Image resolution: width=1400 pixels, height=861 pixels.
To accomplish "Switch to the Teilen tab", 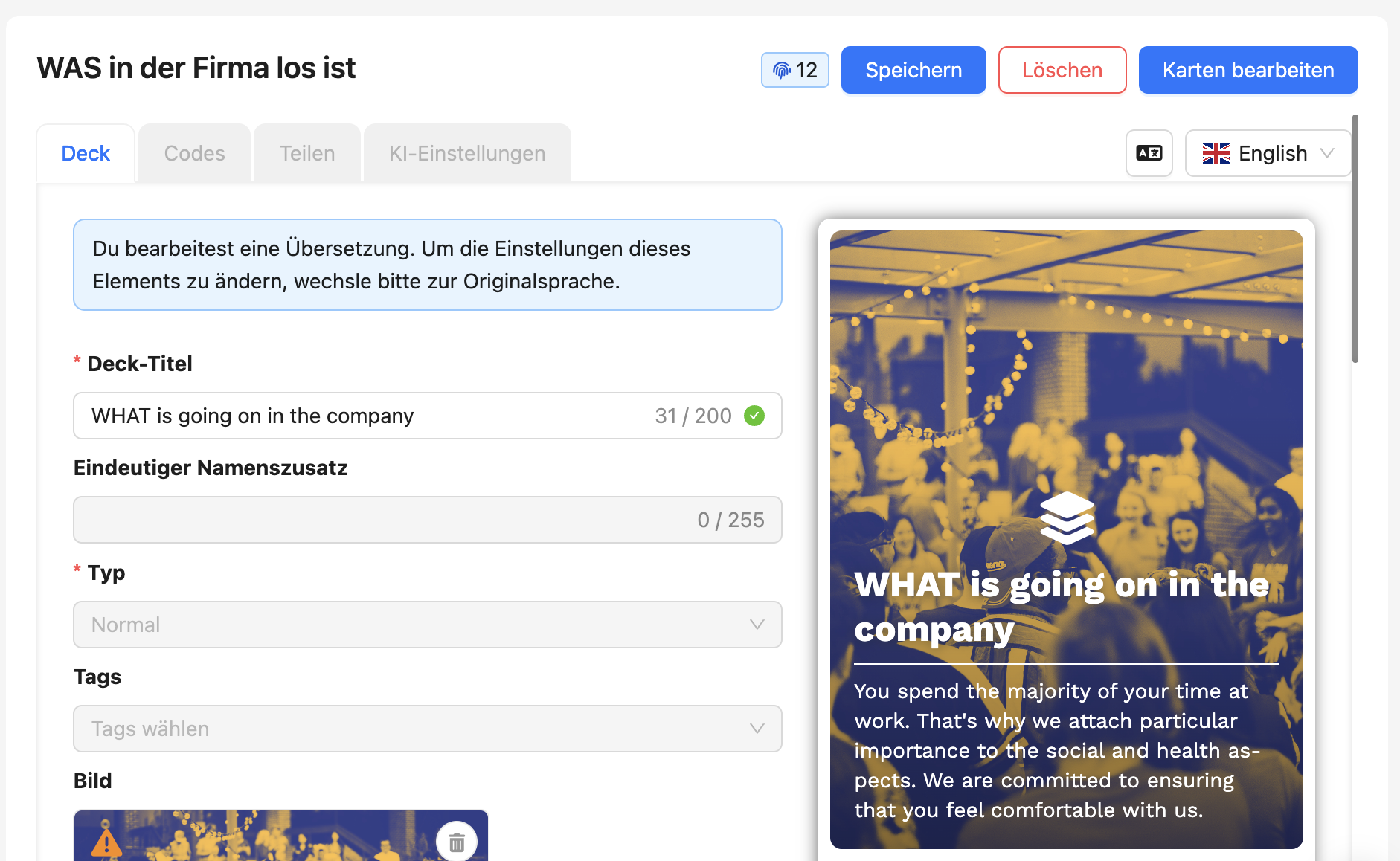I will 307,153.
